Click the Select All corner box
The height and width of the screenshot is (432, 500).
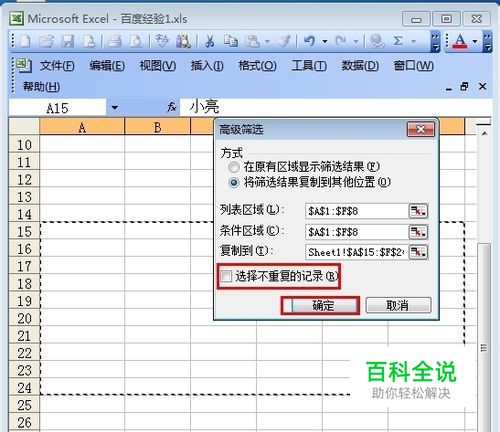click(x=24, y=127)
